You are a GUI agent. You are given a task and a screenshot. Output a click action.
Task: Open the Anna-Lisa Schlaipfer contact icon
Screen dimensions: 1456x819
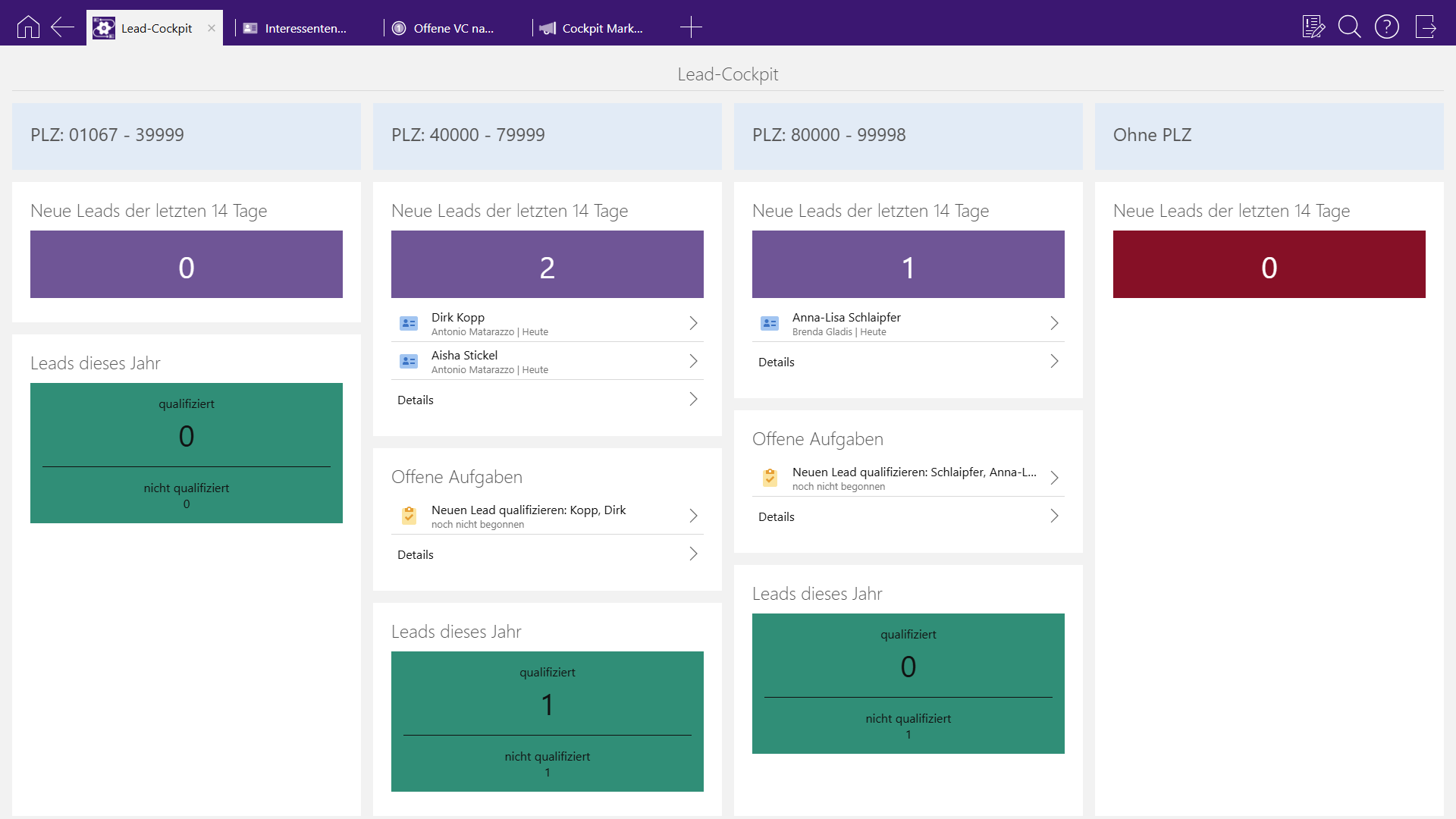pyautogui.click(x=770, y=324)
